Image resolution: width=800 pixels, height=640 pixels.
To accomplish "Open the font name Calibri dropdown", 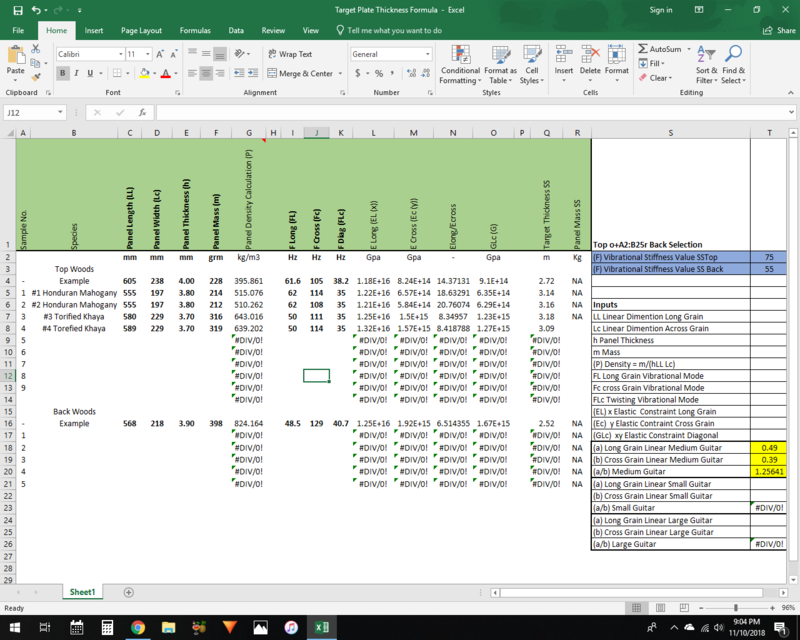I will pos(121,54).
